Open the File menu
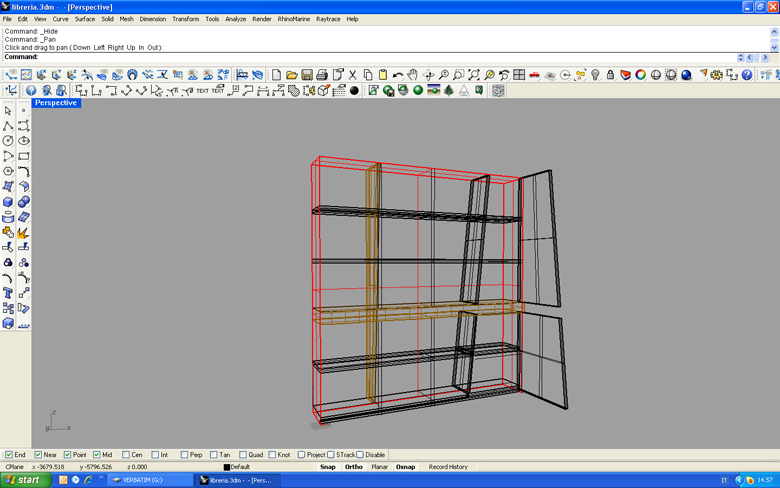This screenshot has width=780, height=488. click(7, 19)
